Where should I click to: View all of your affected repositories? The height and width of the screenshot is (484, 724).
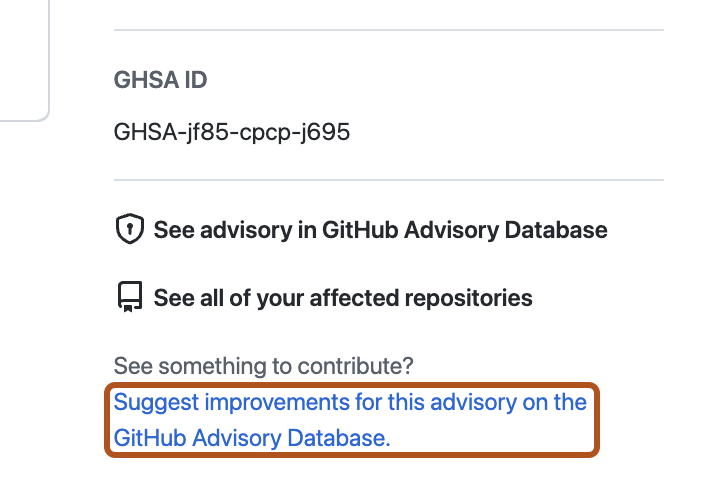(x=342, y=297)
